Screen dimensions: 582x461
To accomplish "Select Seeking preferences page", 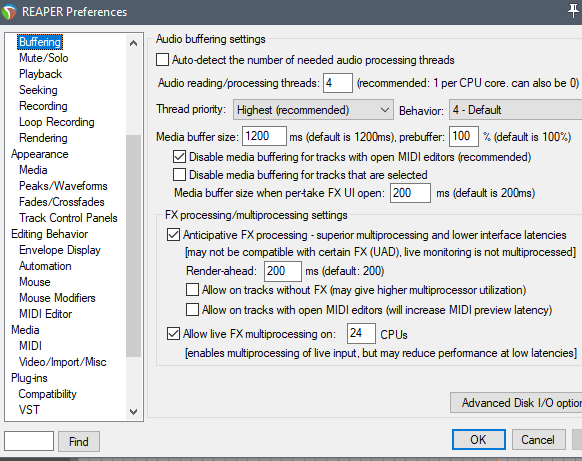I will pyautogui.click(x=38, y=90).
